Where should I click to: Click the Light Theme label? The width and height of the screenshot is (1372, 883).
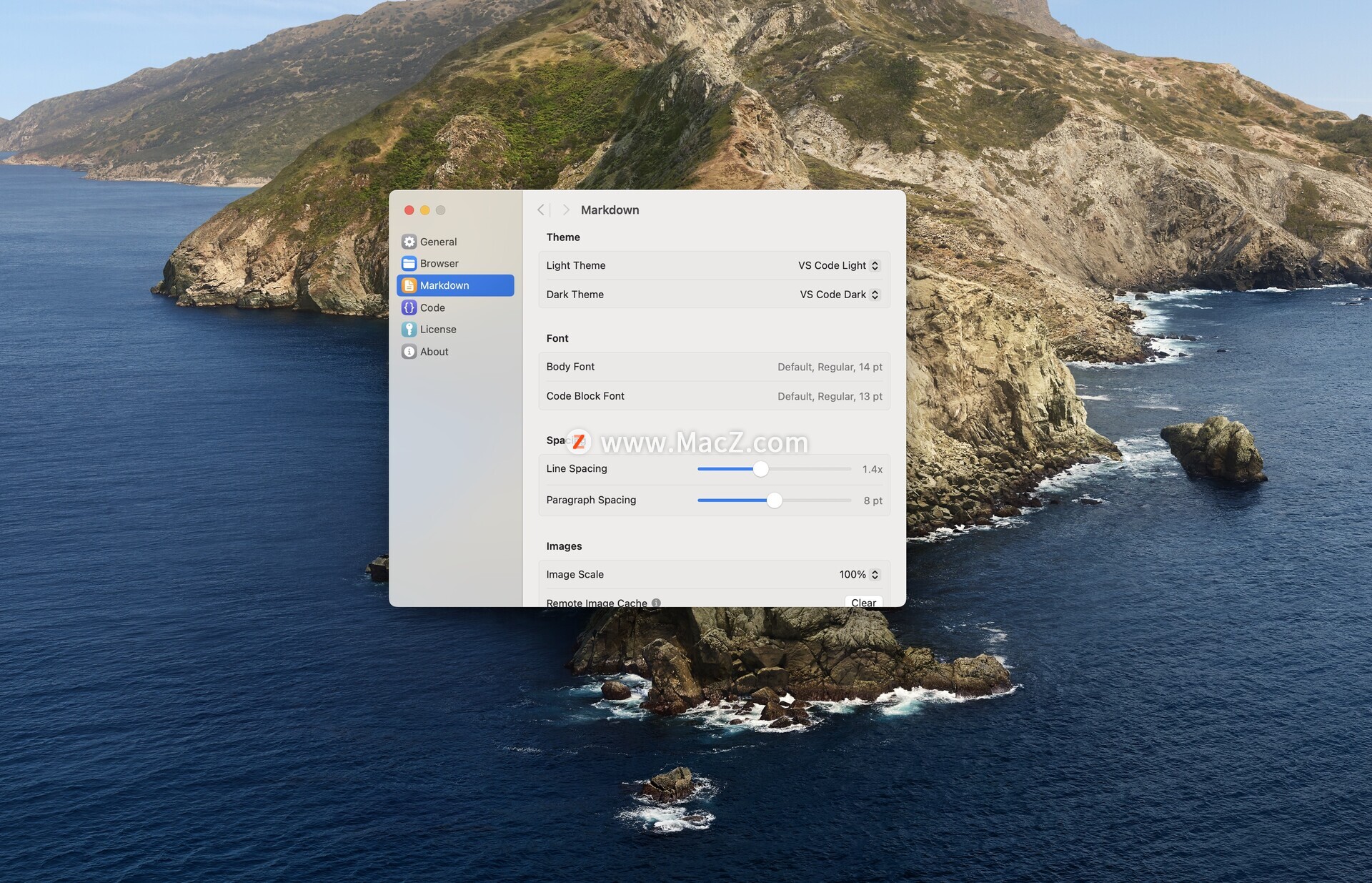click(575, 265)
